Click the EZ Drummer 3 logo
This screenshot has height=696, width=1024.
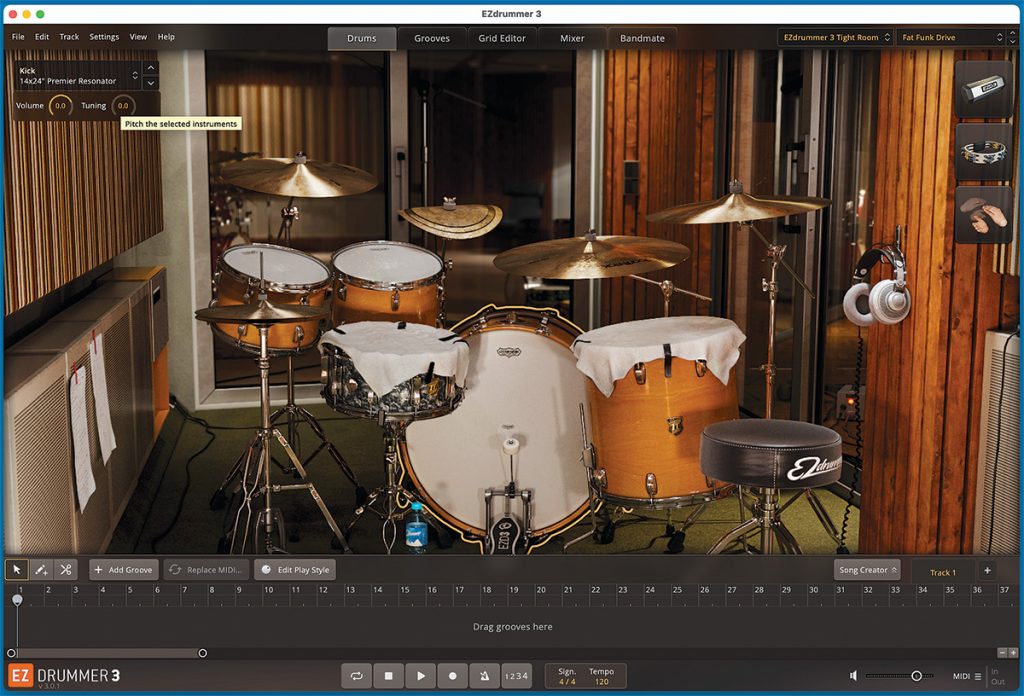(x=65, y=675)
